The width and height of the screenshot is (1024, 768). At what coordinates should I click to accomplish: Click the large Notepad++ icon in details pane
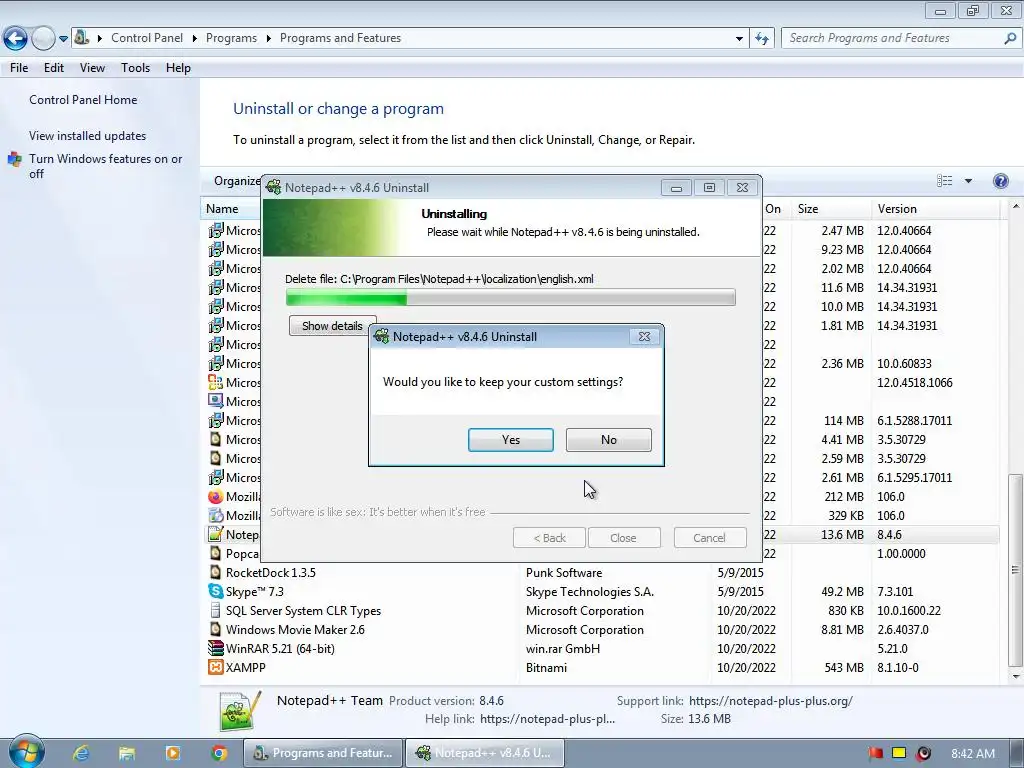pos(240,711)
